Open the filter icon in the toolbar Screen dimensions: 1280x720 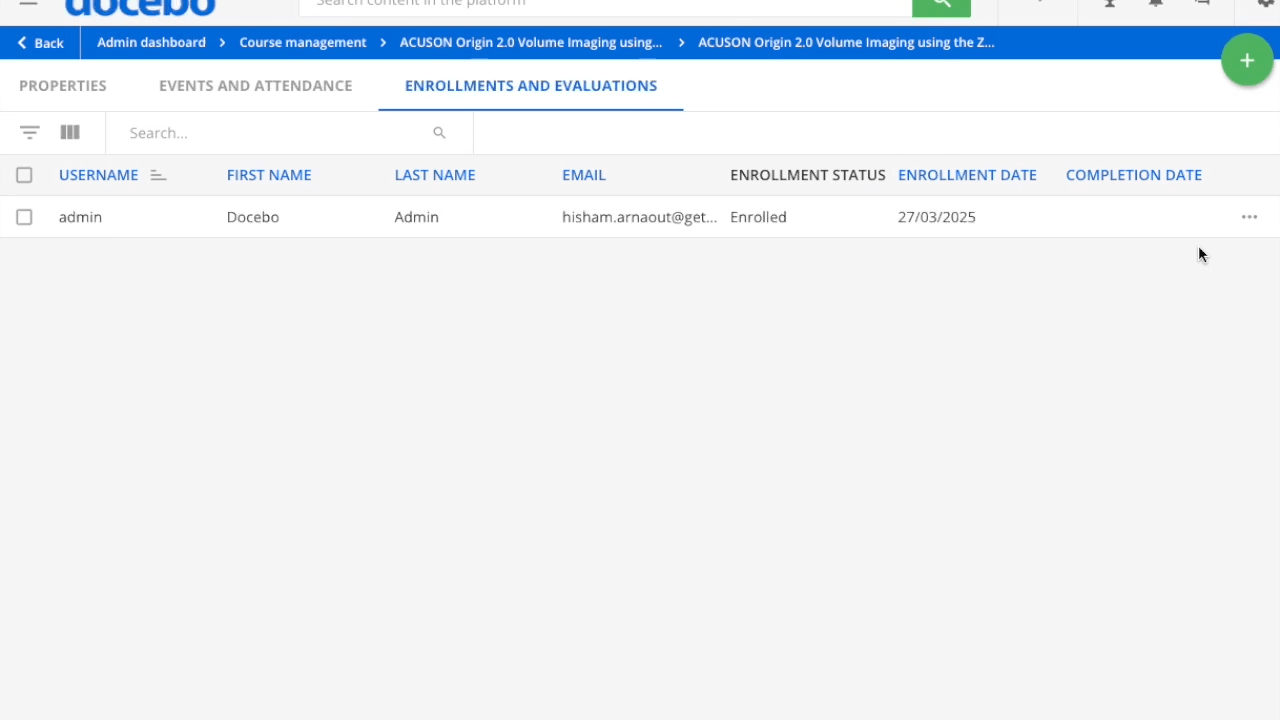pyautogui.click(x=30, y=132)
